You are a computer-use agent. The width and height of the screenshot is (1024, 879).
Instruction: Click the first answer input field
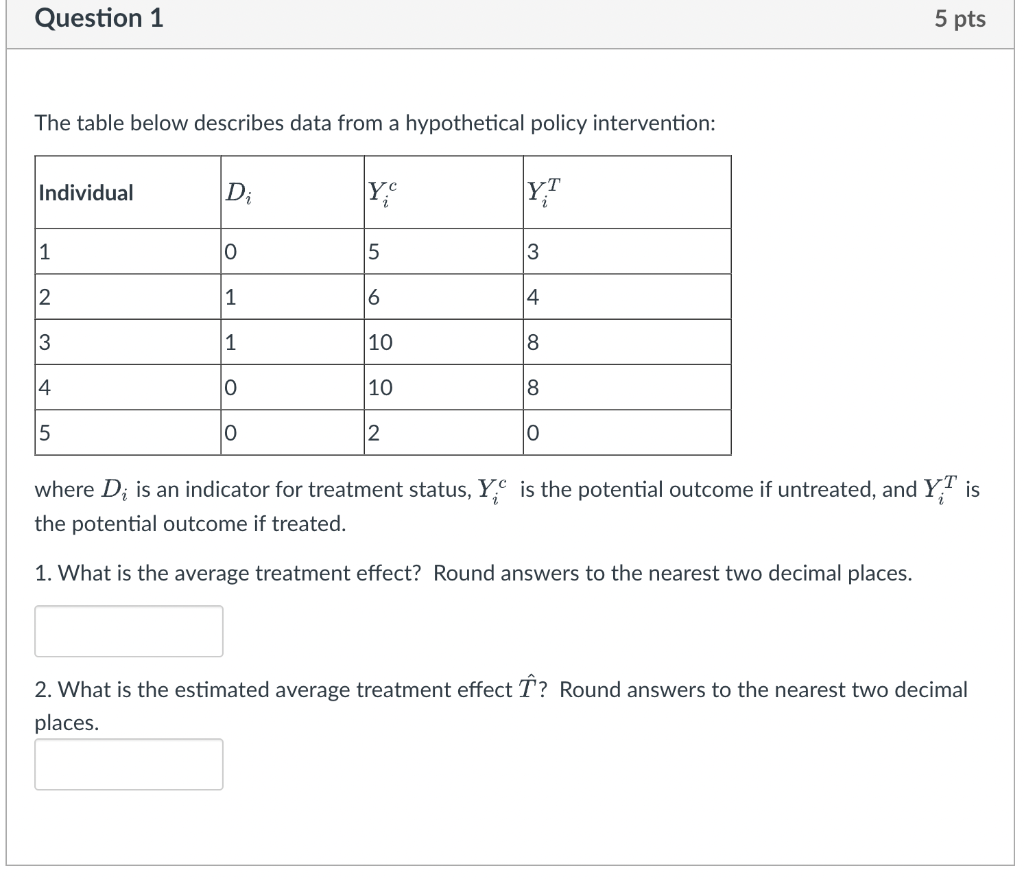[128, 631]
